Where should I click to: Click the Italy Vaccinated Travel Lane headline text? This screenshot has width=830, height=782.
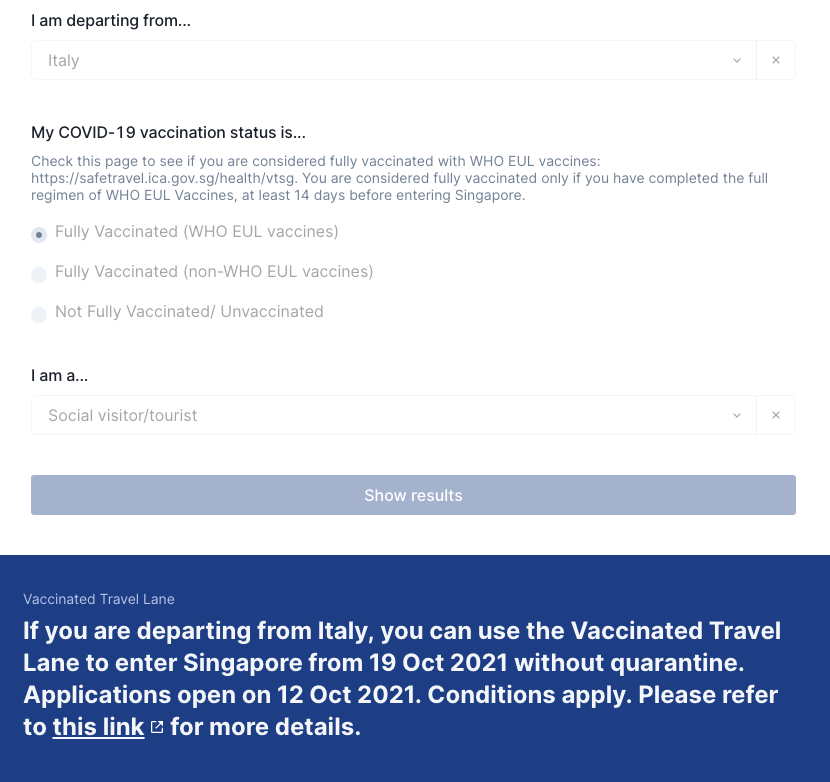click(x=402, y=679)
